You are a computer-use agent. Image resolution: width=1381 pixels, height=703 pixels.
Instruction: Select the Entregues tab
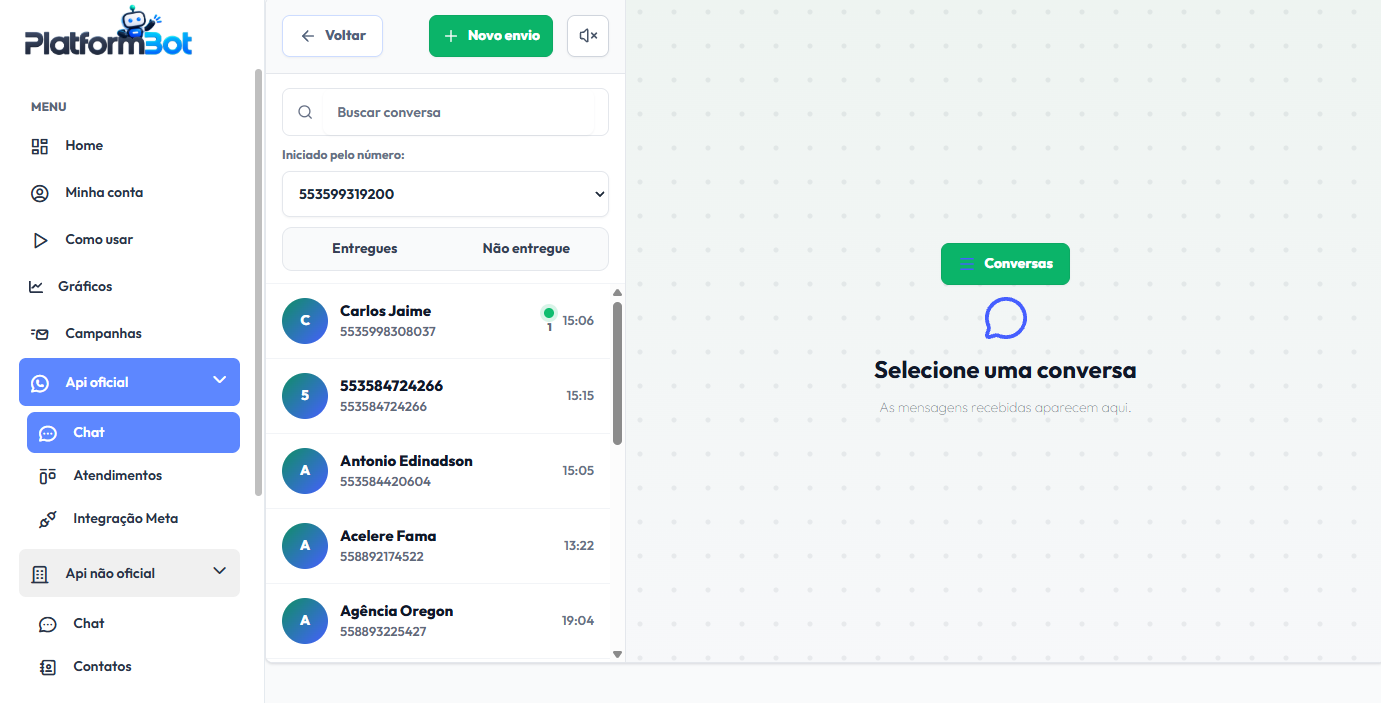pyautogui.click(x=365, y=249)
